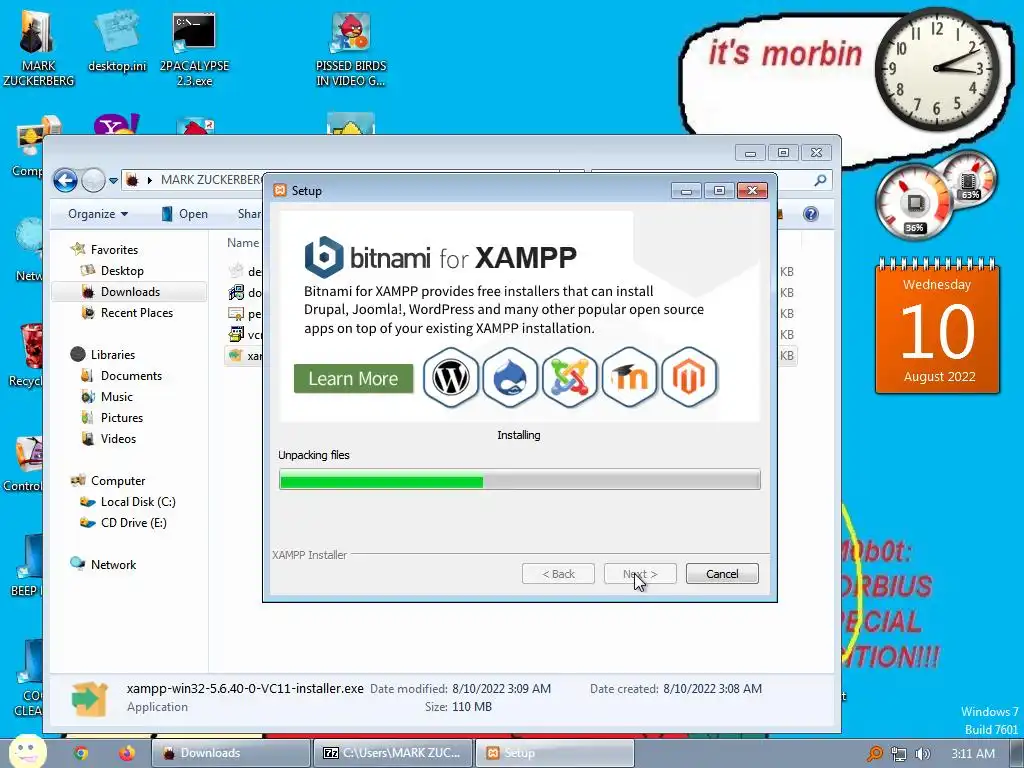Click the Explorer search magnifier icon

click(x=821, y=180)
